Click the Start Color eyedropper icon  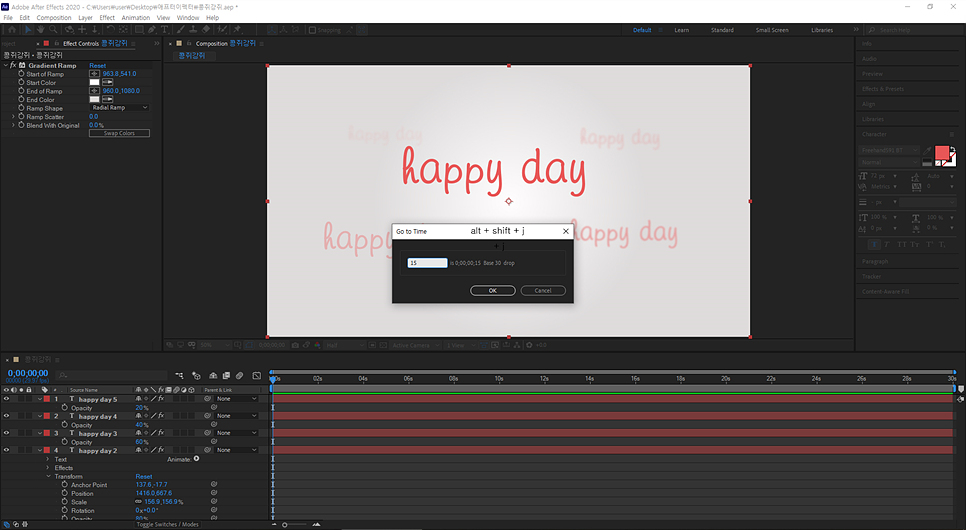[107, 82]
